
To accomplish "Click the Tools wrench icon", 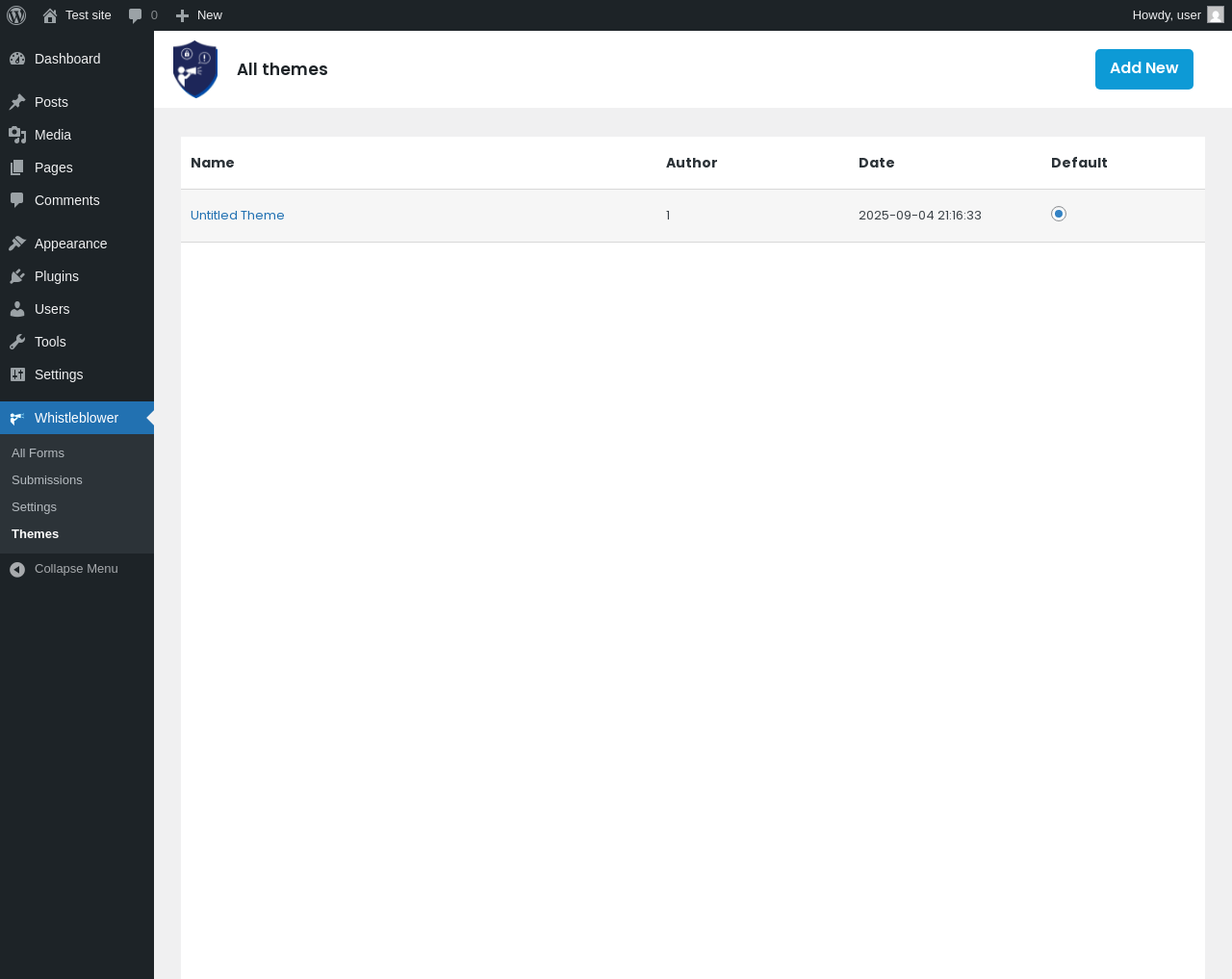I will (17, 342).
